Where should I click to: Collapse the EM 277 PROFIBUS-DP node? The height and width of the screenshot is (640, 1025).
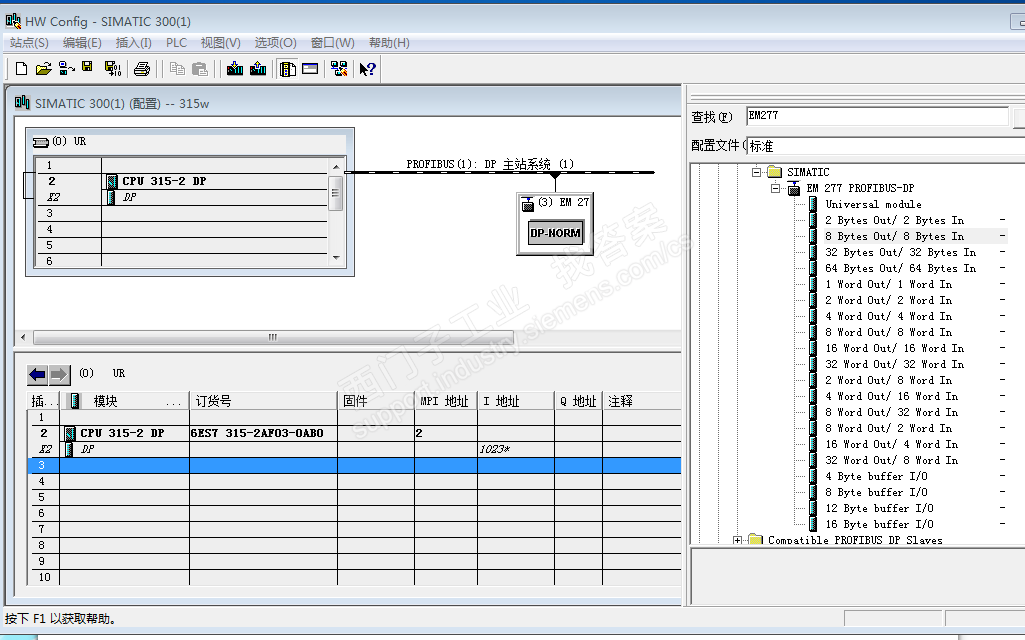click(775, 188)
